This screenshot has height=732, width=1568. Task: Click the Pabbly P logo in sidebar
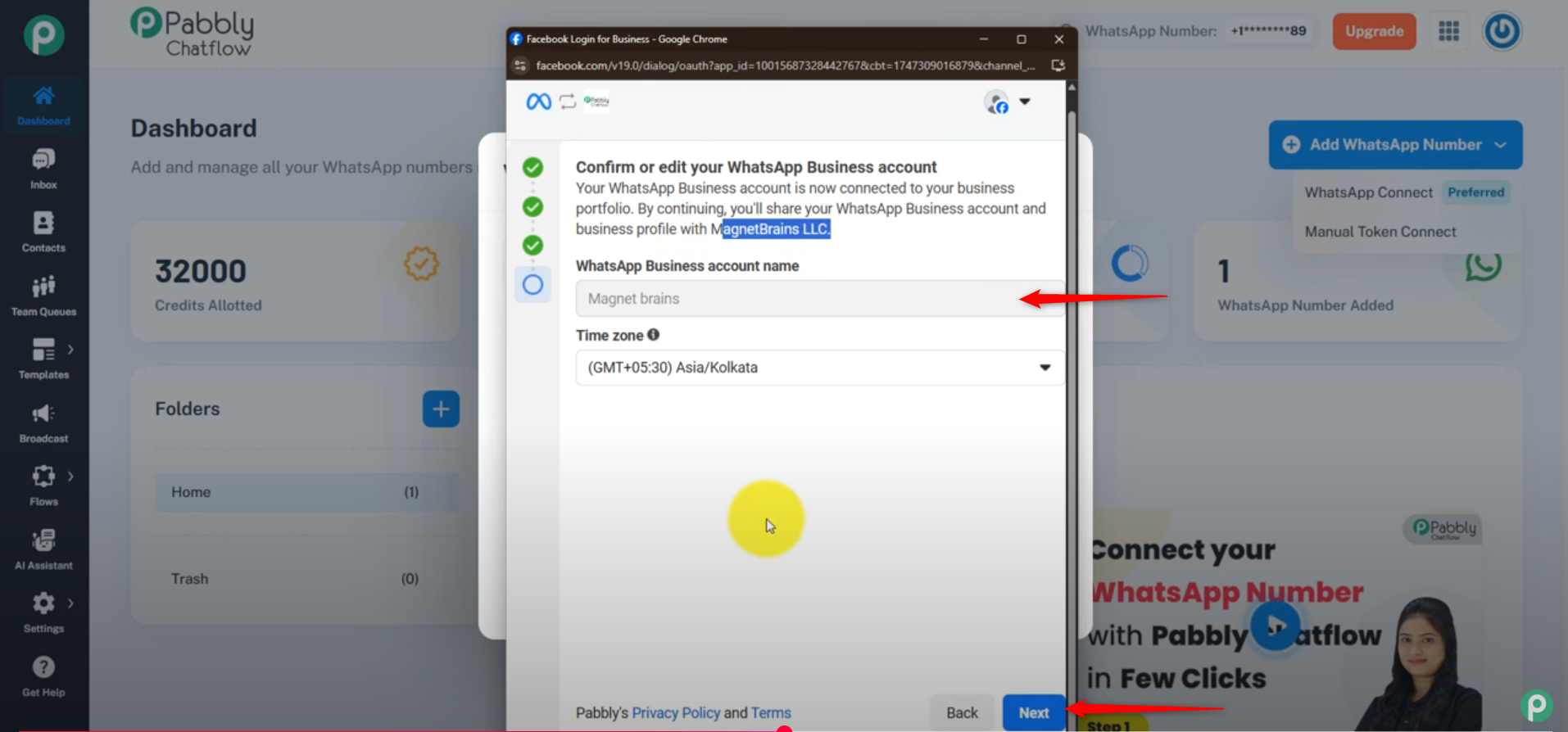tap(43, 35)
